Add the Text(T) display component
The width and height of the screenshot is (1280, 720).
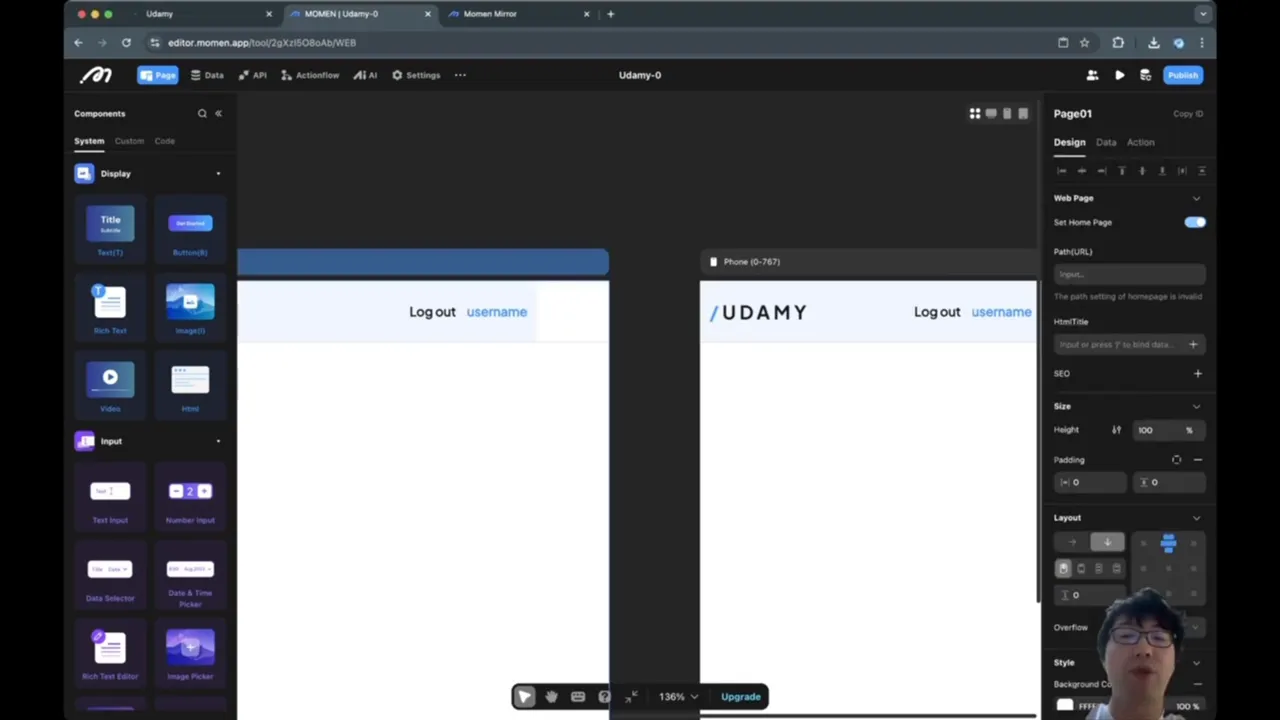click(110, 230)
